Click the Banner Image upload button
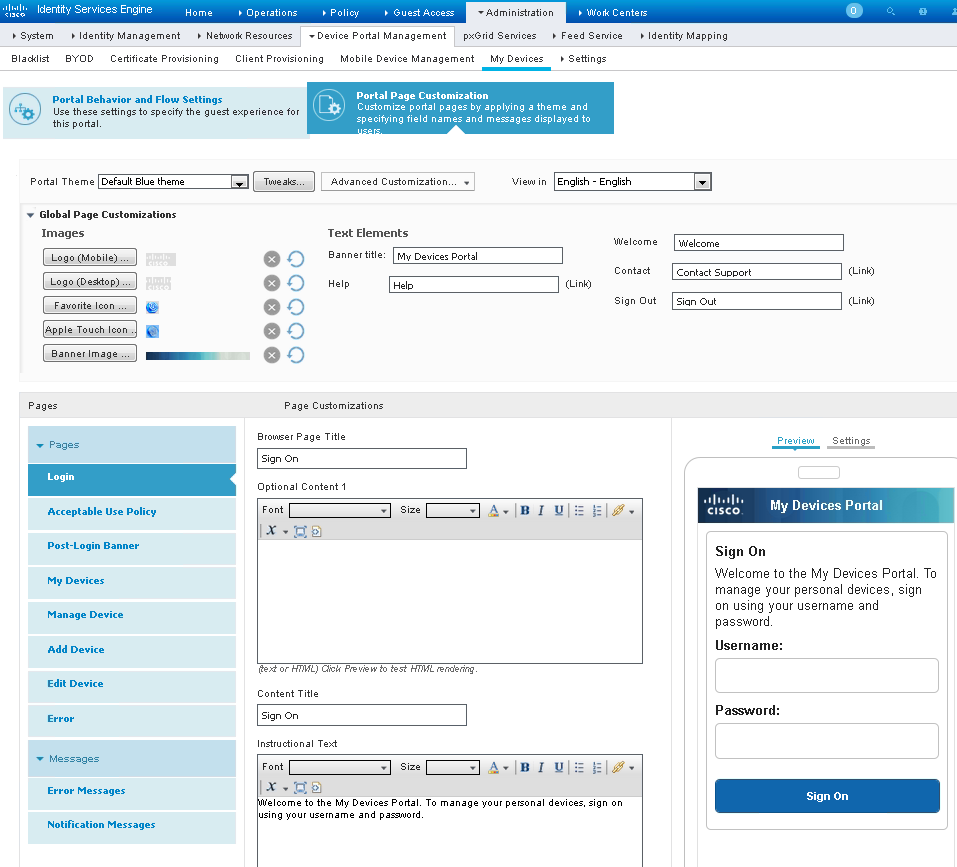 tap(90, 354)
